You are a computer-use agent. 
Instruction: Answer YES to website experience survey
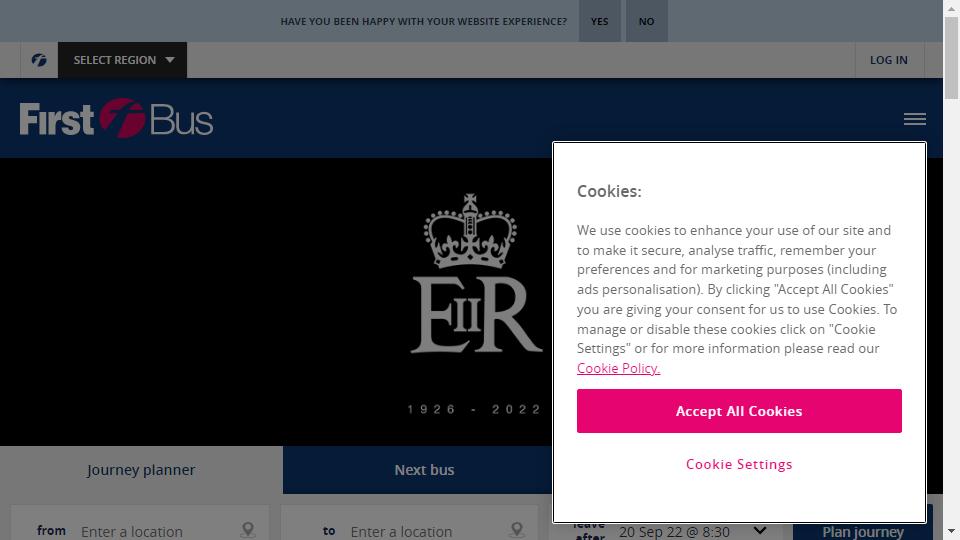[x=600, y=21]
